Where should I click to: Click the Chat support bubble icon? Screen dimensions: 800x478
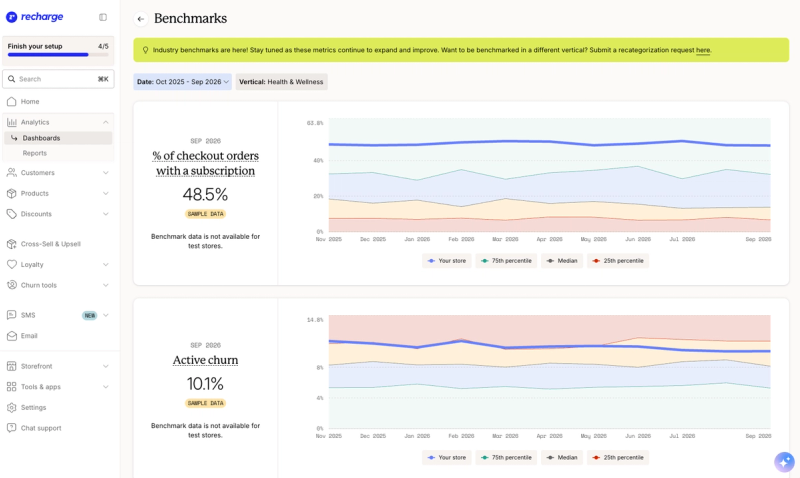pyautogui.click(x=11, y=428)
